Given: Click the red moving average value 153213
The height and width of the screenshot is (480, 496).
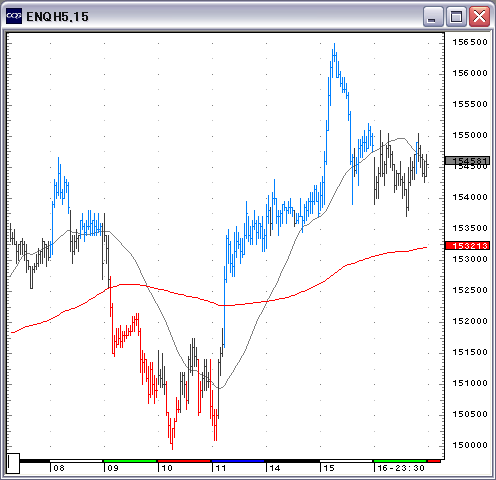Looking at the screenshot, I should pos(467,246).
